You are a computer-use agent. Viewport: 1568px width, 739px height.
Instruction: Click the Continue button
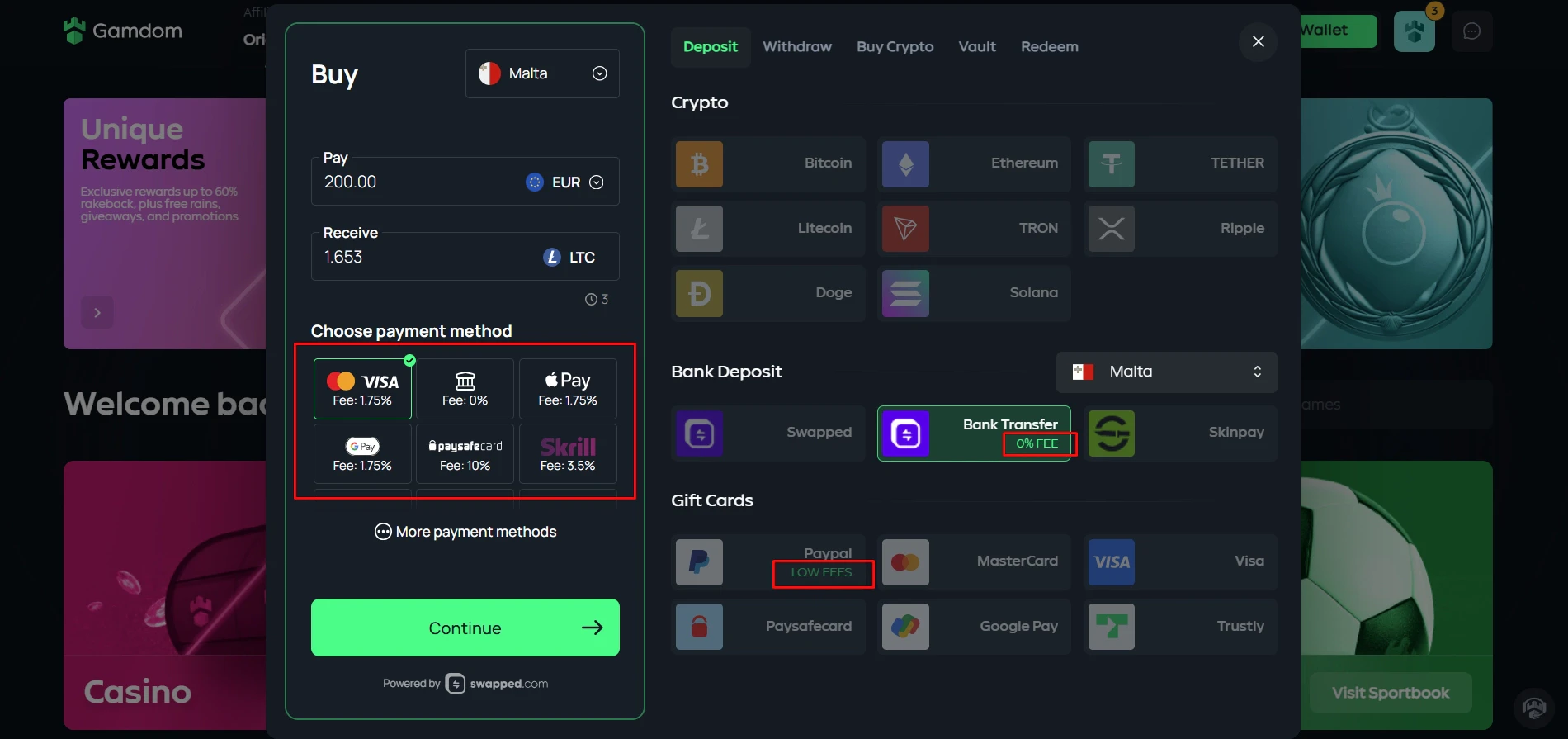click(465, 628)
